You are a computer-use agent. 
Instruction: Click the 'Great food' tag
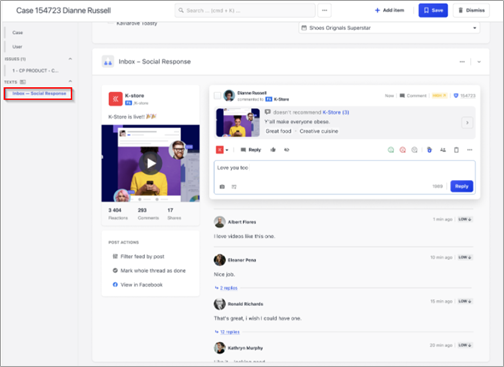278,131
